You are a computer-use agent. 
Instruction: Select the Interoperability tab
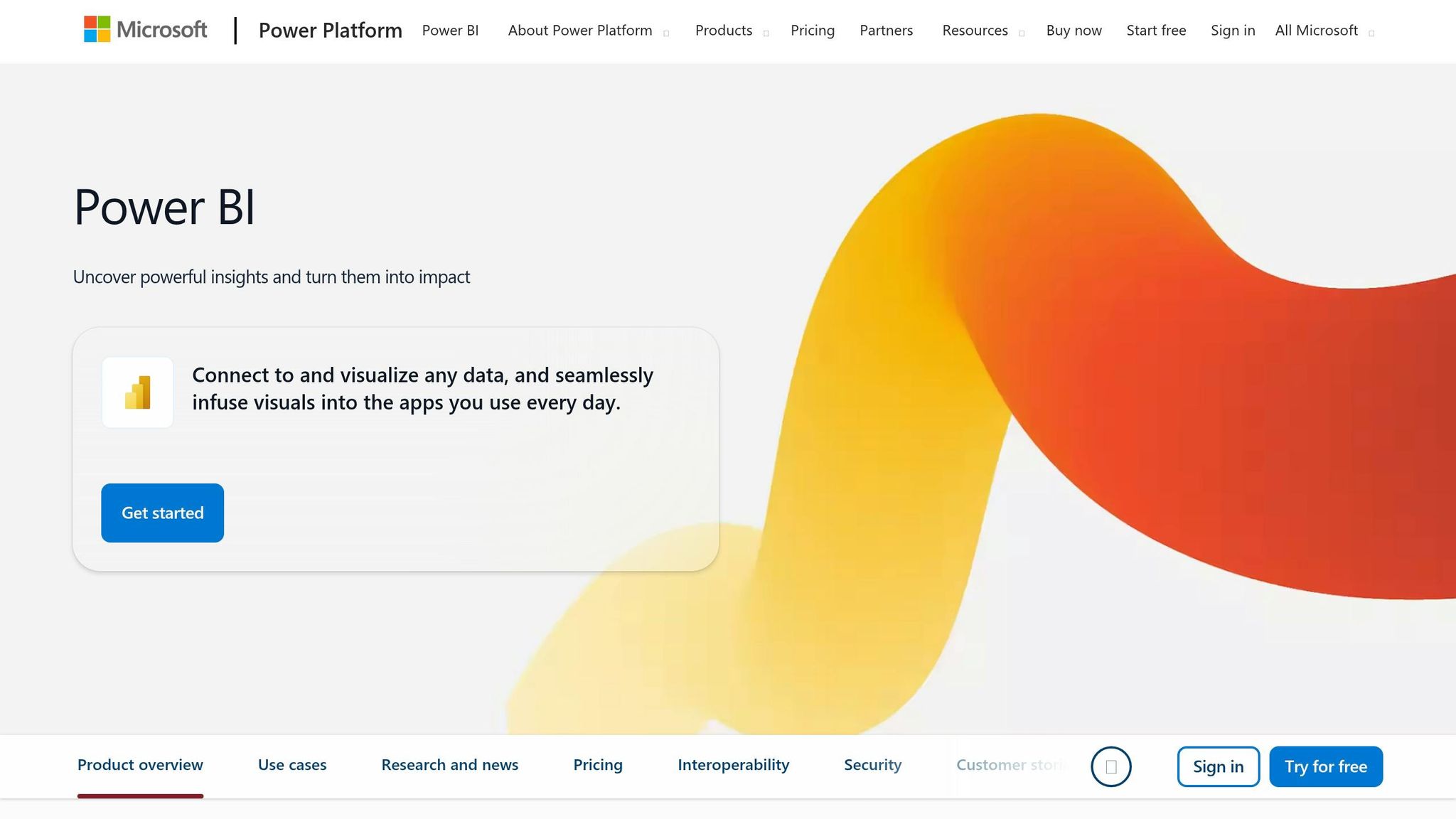pyautogui.click(x=733, y=765)
